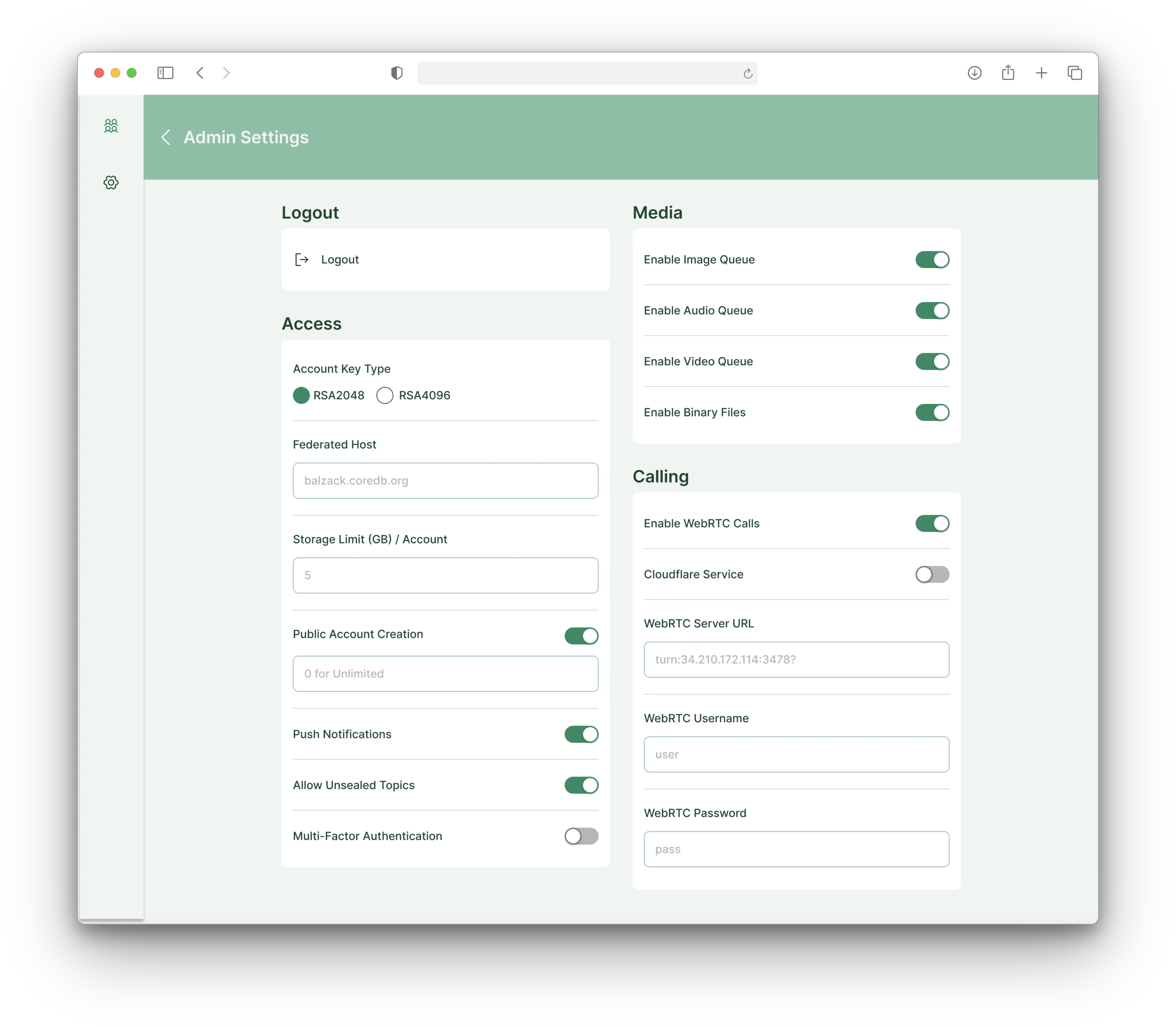Click the Logout button
1176x1027 pixels.
tap(340, 259)
